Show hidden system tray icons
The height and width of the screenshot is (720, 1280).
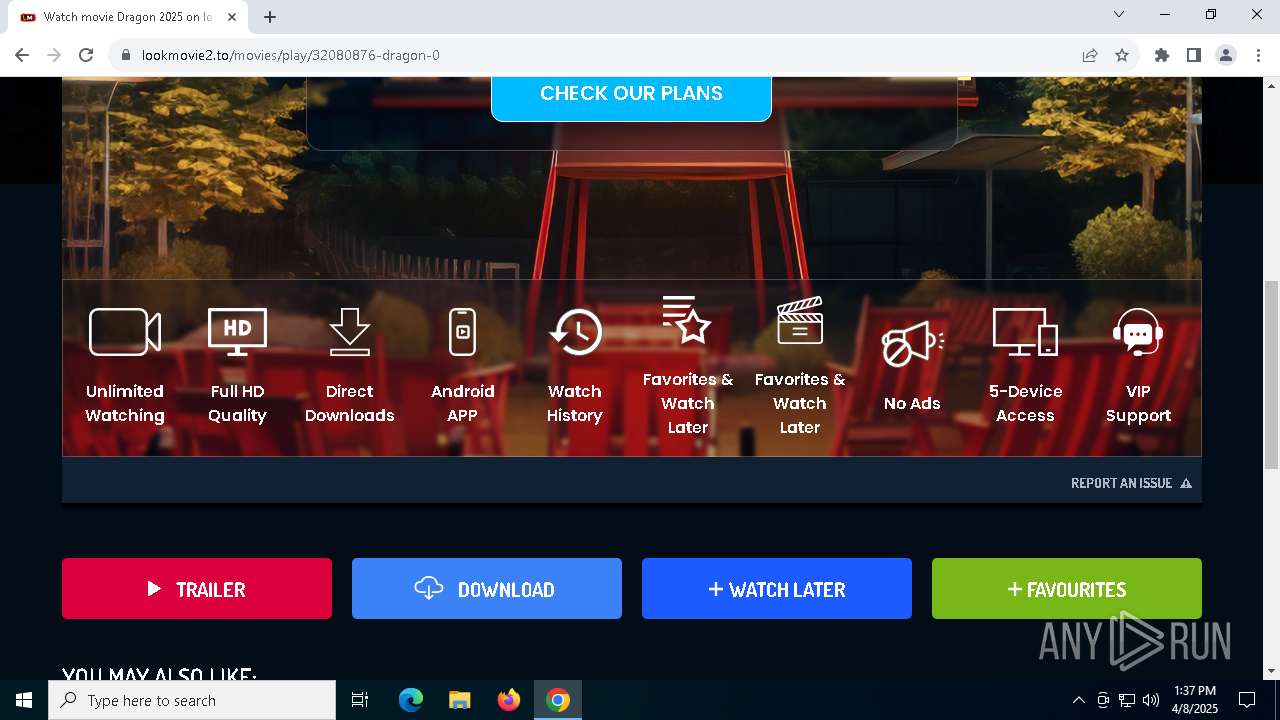tap(1078, 700)
